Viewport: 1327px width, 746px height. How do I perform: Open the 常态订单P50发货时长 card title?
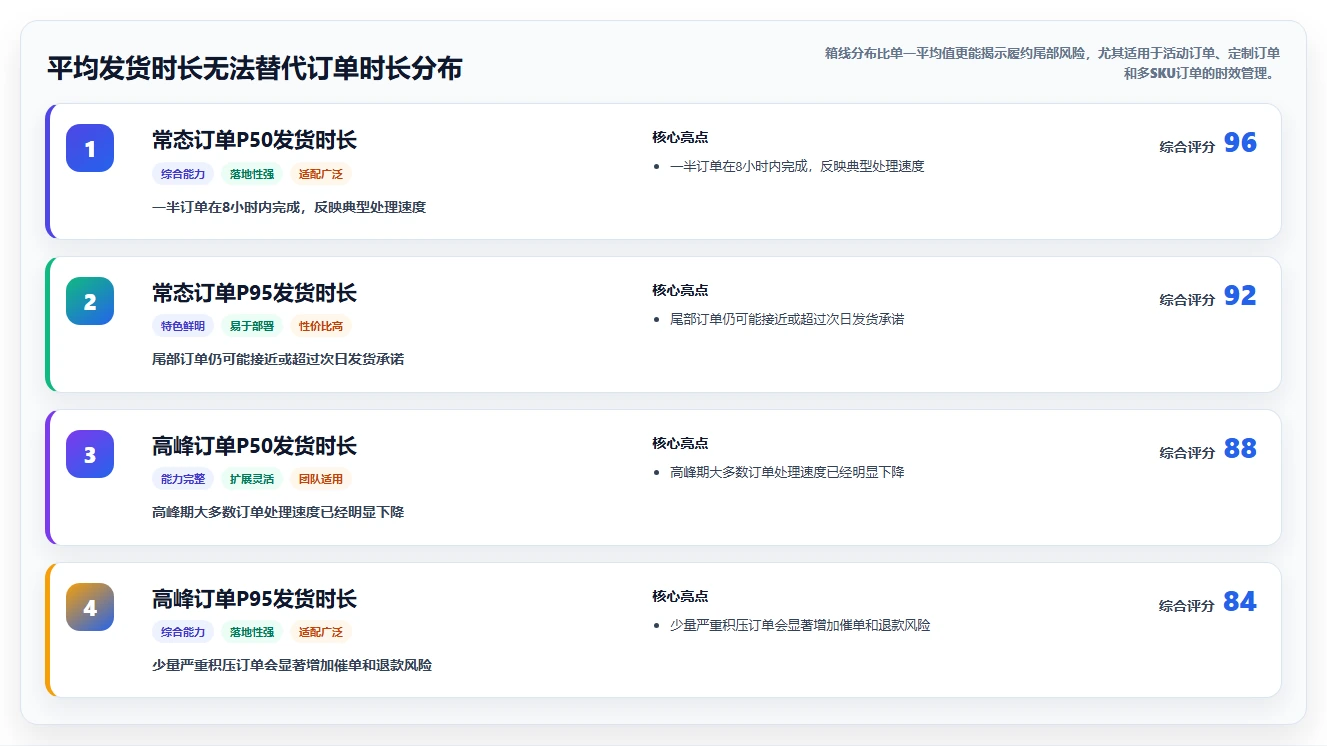point(254,140)
